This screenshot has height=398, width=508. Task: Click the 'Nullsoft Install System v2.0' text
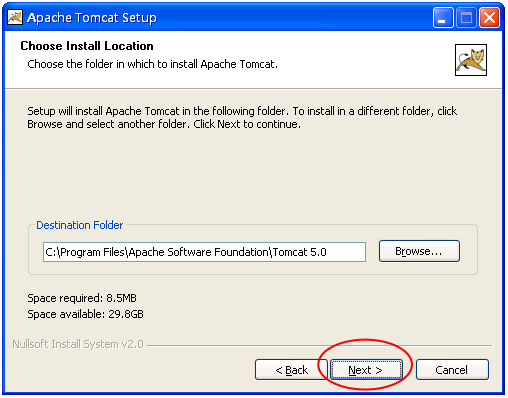(78, 344)
